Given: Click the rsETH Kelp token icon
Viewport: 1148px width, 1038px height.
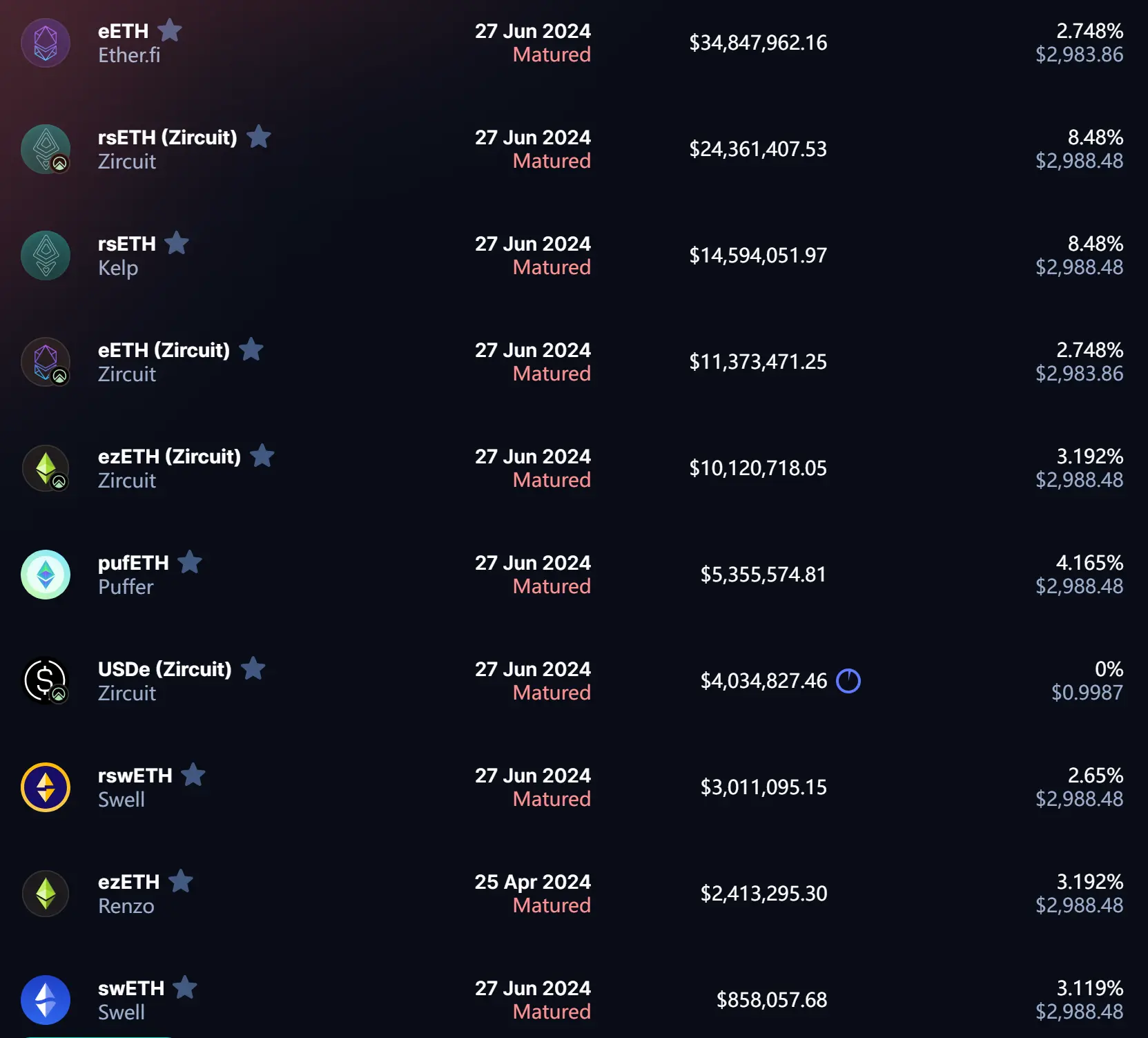Looking at the screenshot, I should point(46,256).
